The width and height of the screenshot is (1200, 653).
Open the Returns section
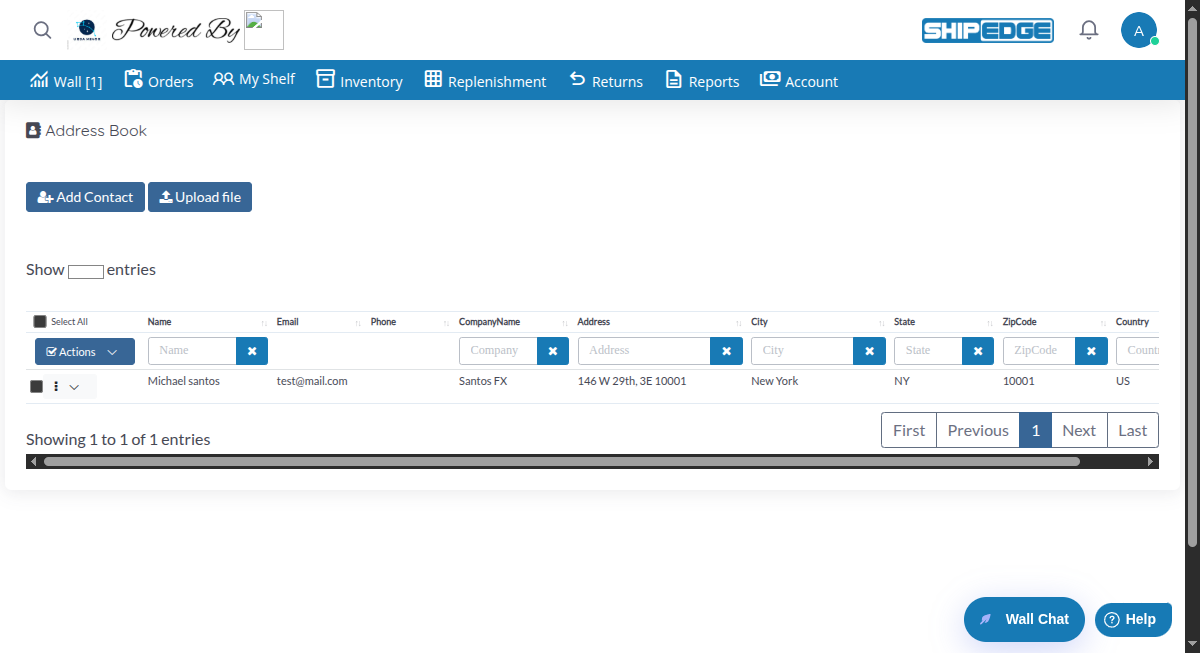(605, 80)
